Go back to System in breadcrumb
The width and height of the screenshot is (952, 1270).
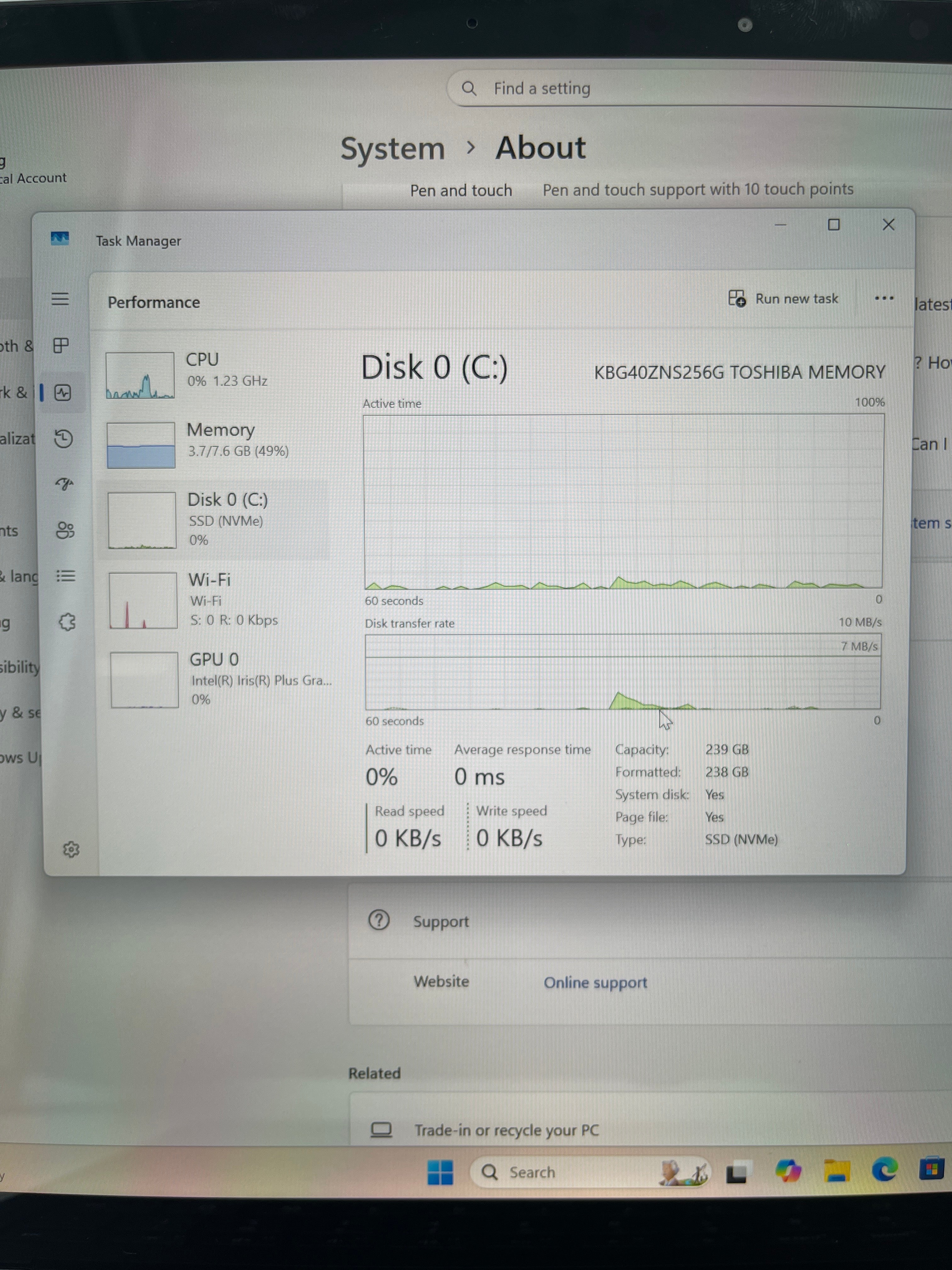[393, 149]
